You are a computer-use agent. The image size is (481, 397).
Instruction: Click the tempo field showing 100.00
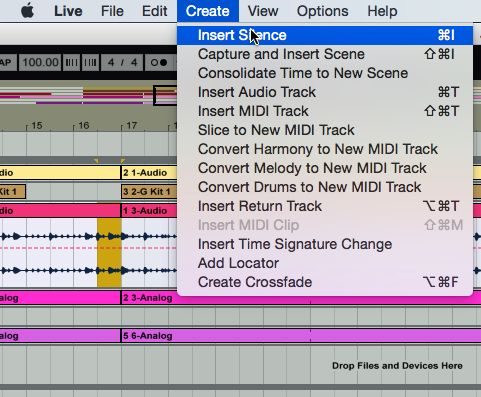coord(40,62)
